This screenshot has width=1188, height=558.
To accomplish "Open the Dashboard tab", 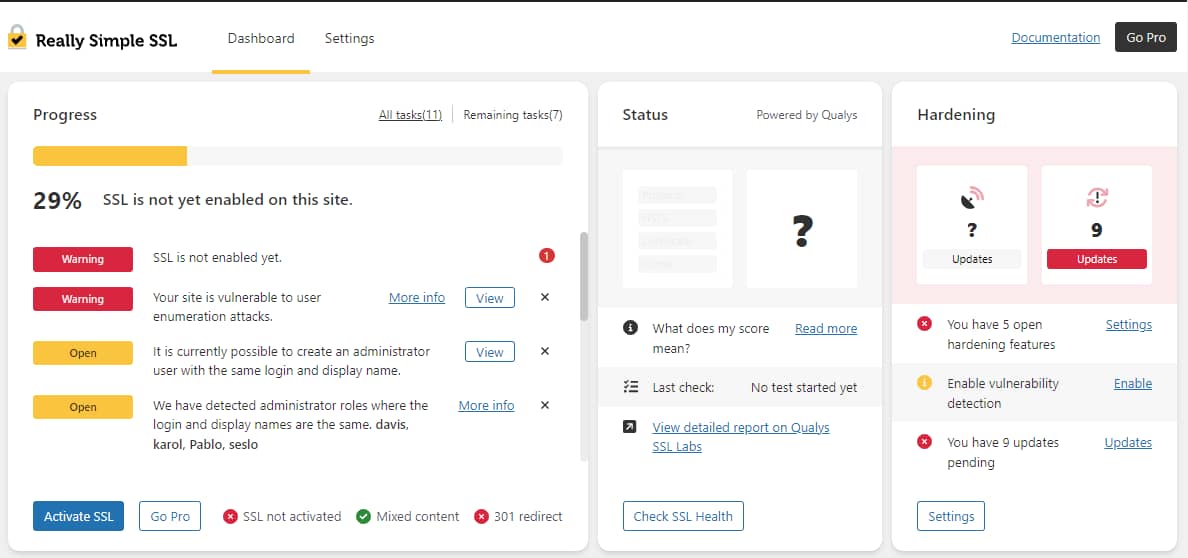I will [261, 38].
